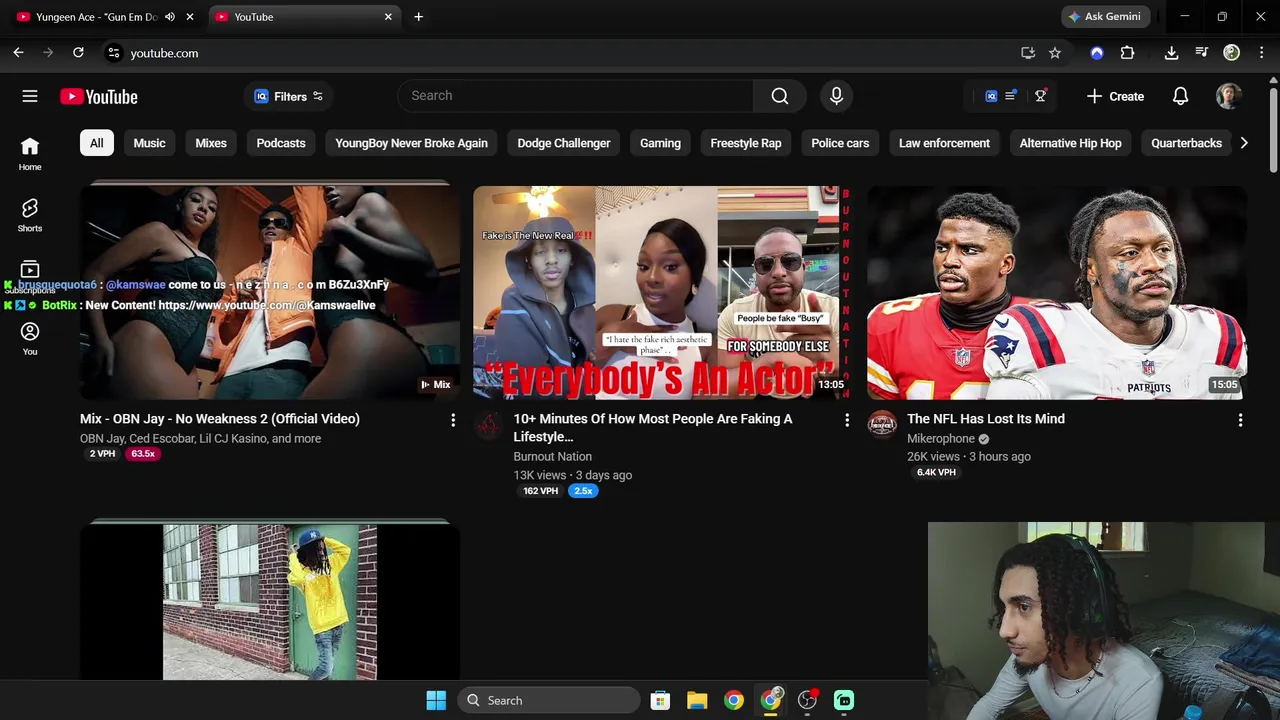
Task: Select the Police cars chip
Action: coord(840,143)
